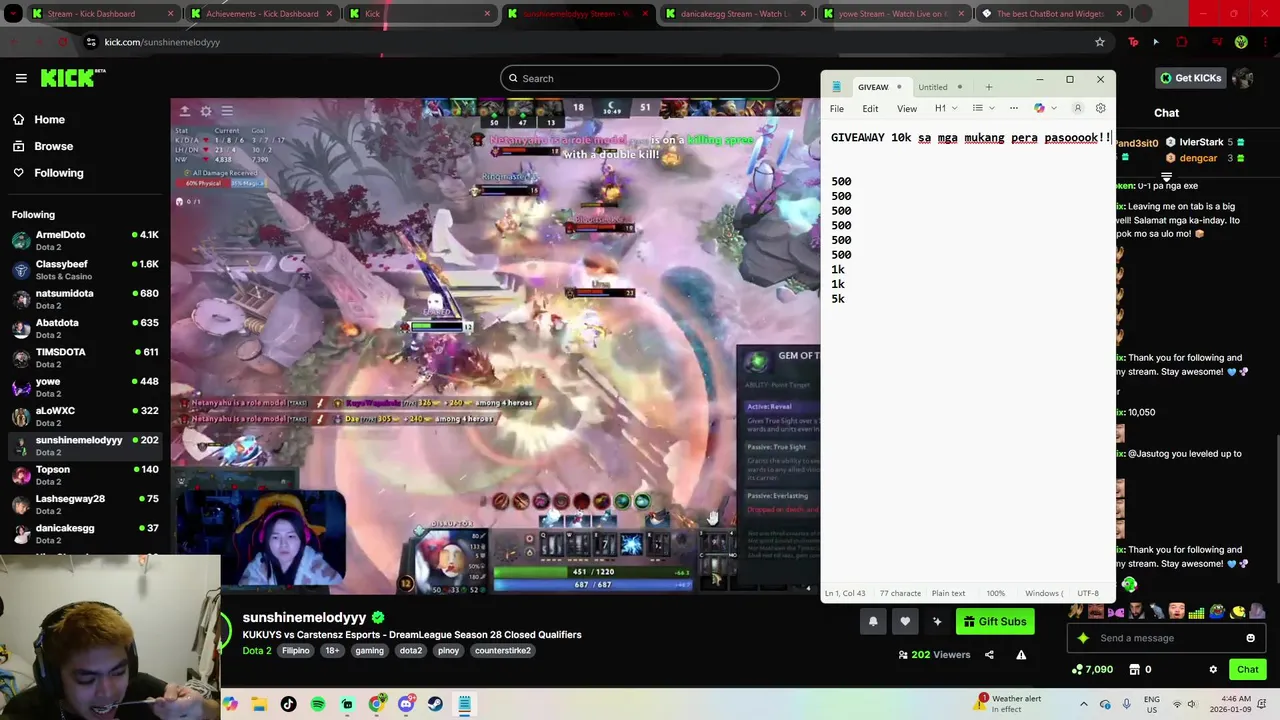This screenshot has width=1280, height=720.
Task: Open ArmelDoto's channel from Following list
Action: pos(85,240)
